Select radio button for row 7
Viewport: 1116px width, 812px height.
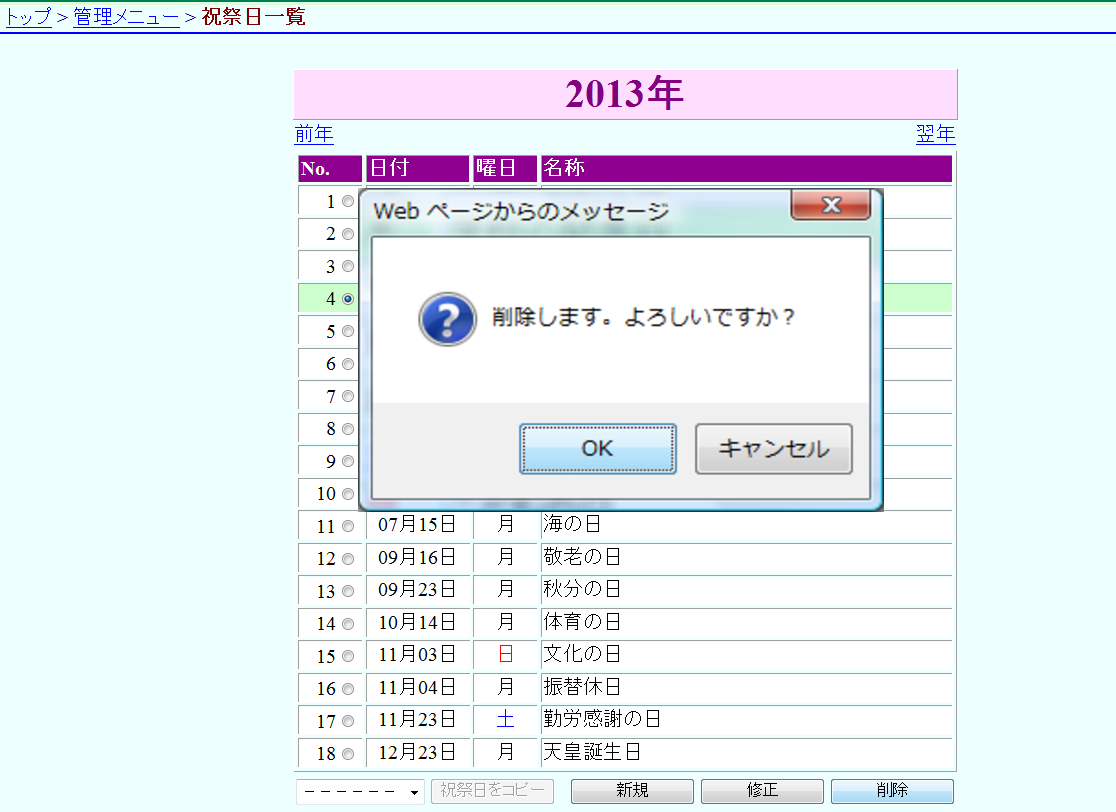pyautogui.click(x=348, y=396)
